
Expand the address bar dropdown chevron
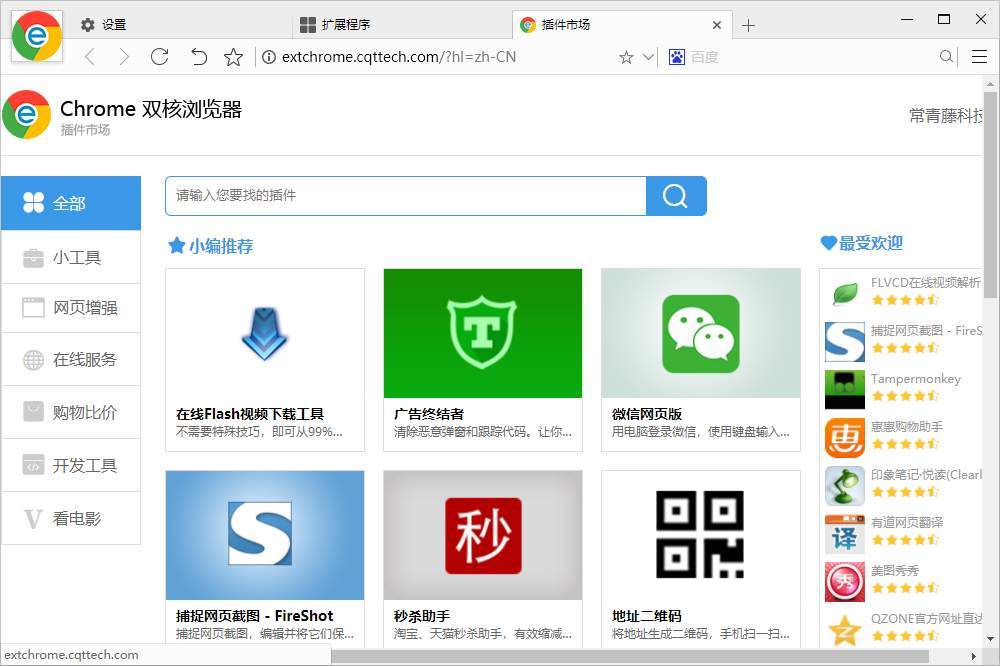pyautogui.click(x=648, y=57)
